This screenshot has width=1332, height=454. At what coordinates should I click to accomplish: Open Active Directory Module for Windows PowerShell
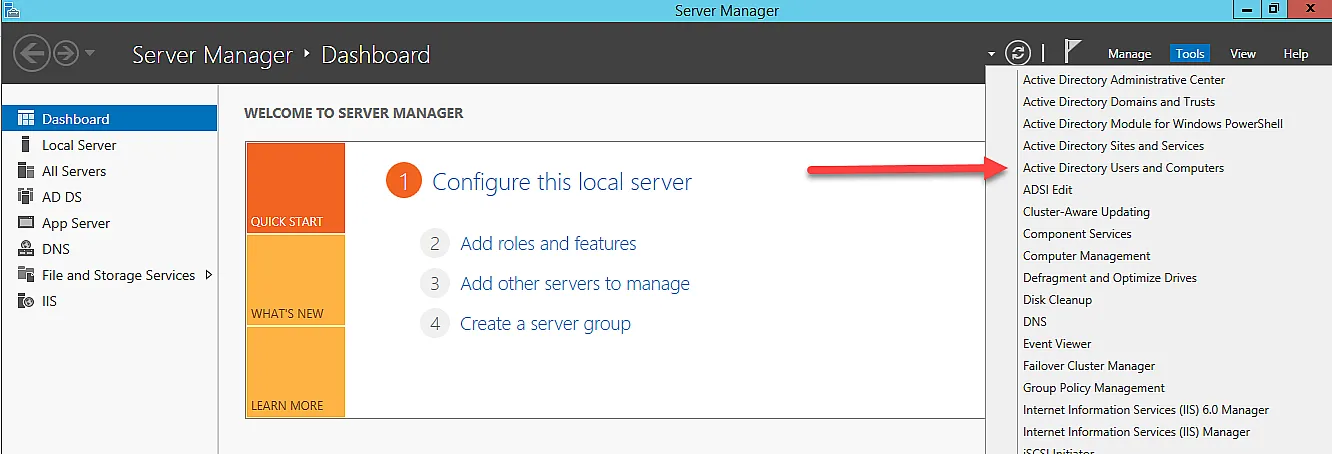pos(1153,124)
